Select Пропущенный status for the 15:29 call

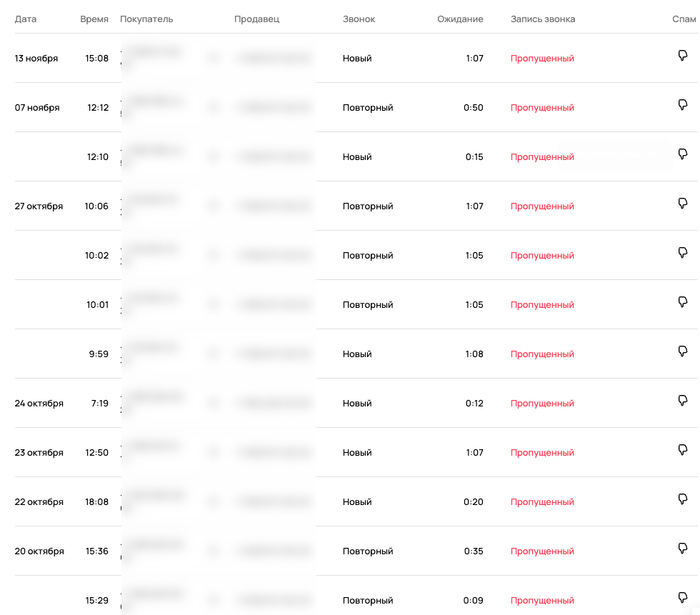[542, 600]
